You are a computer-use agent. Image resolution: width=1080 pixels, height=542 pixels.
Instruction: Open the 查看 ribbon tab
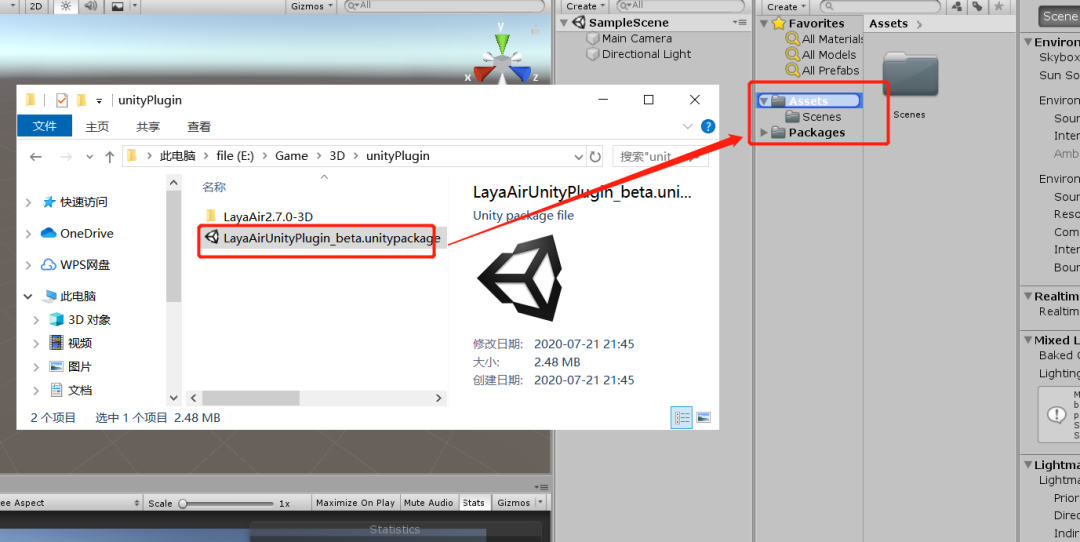199,127
